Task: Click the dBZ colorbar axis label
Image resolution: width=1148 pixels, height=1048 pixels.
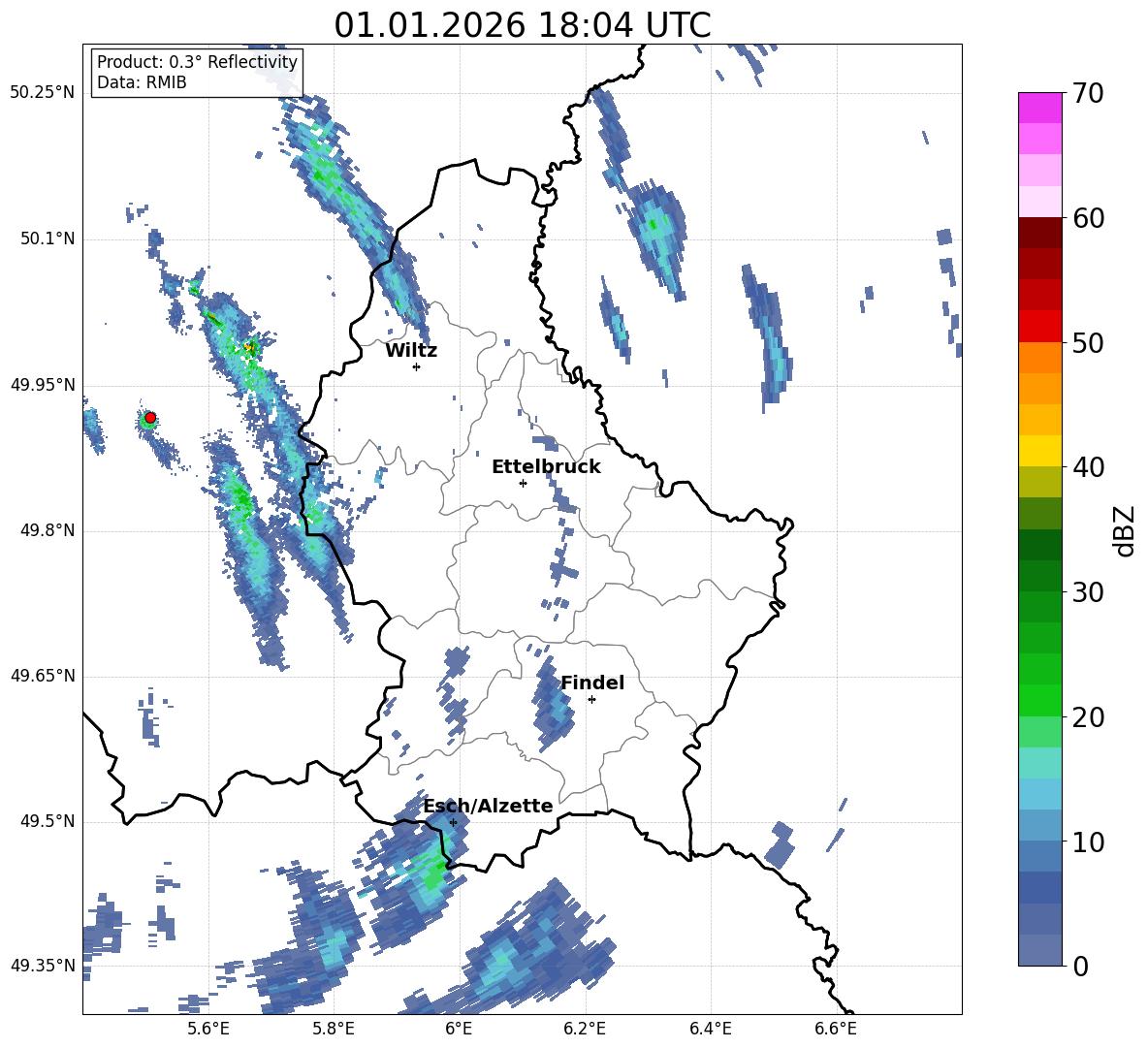Action: click(x=1126, y=530)
